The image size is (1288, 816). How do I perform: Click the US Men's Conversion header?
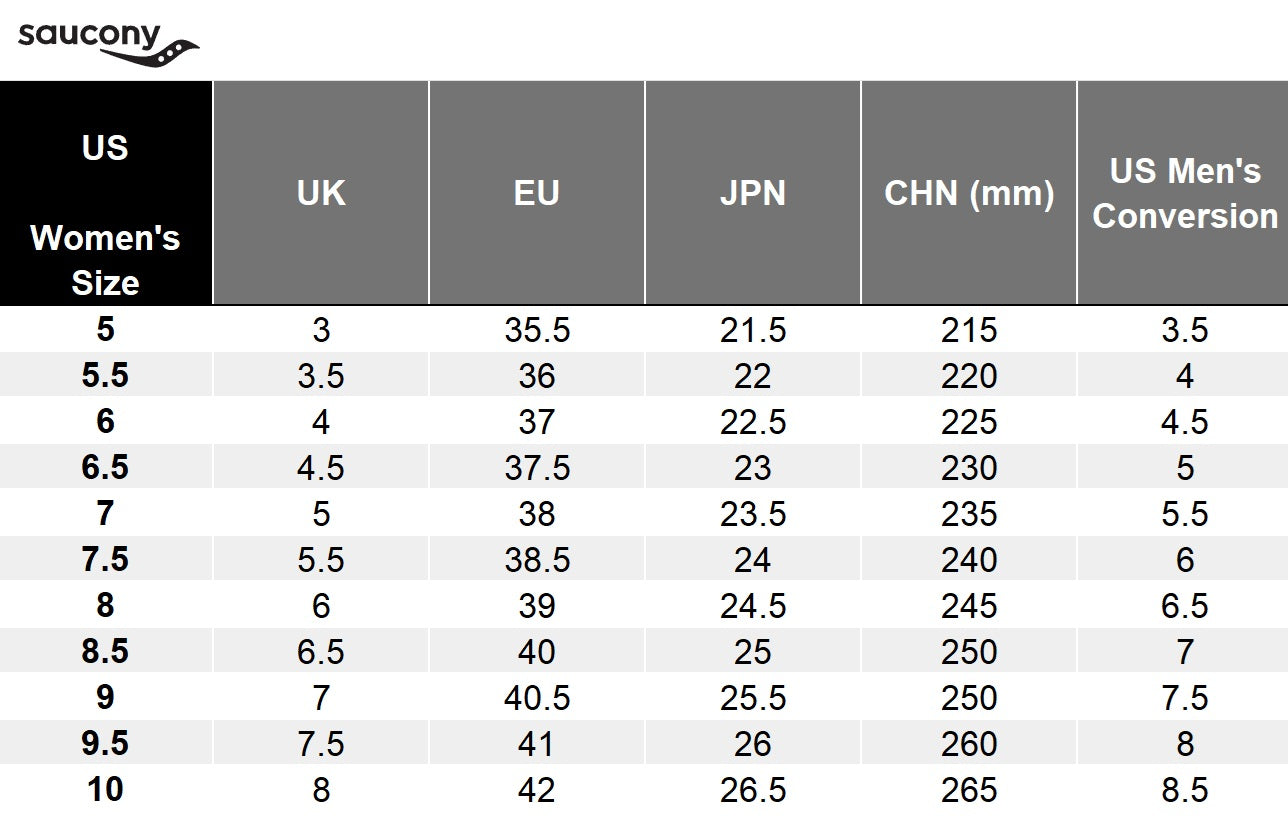point(1185,194)
